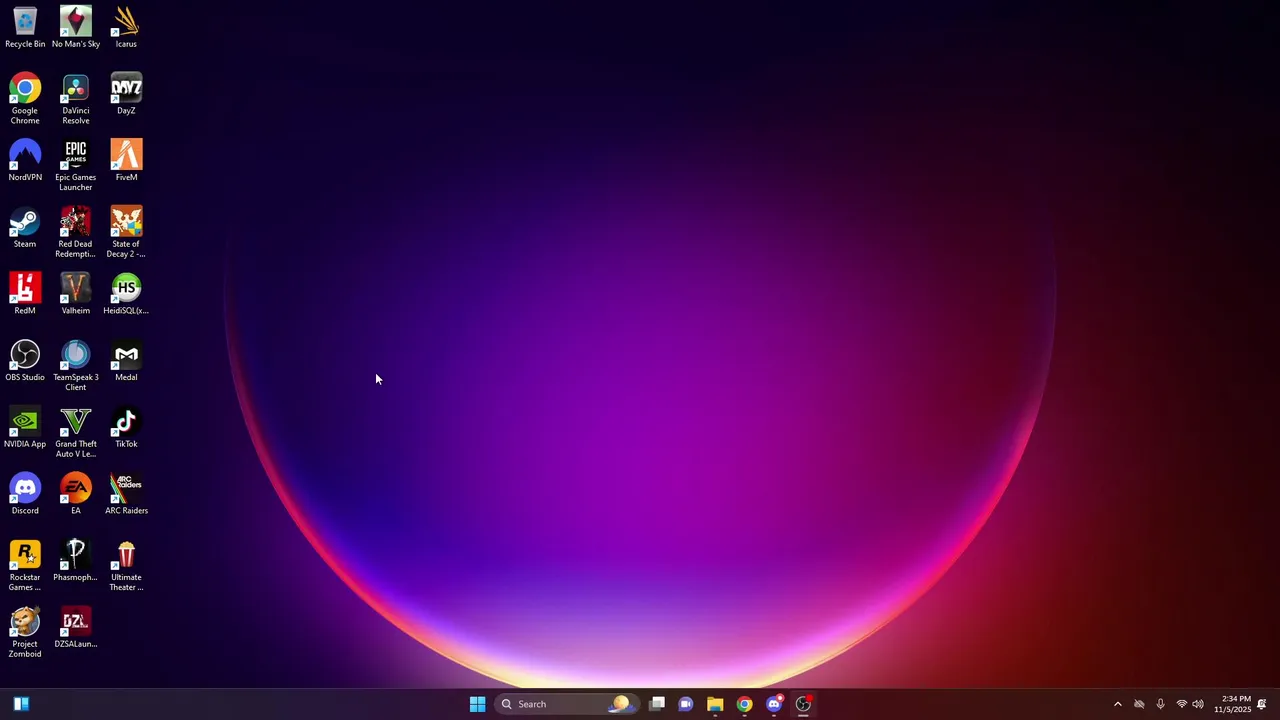
Task: Select the Medal desktop shortcut
Action: 126,360
